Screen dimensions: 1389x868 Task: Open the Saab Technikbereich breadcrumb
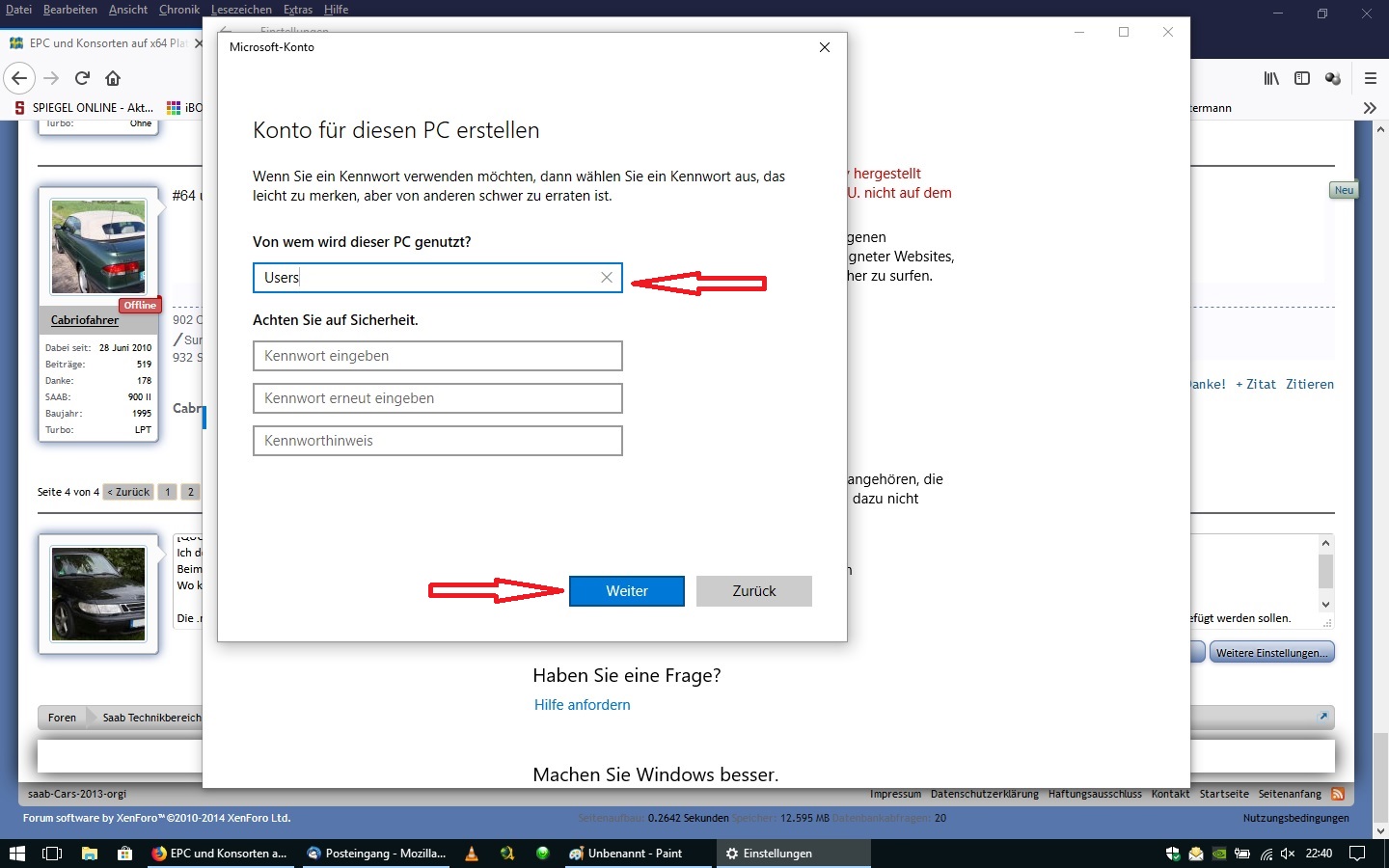point(151,718)
